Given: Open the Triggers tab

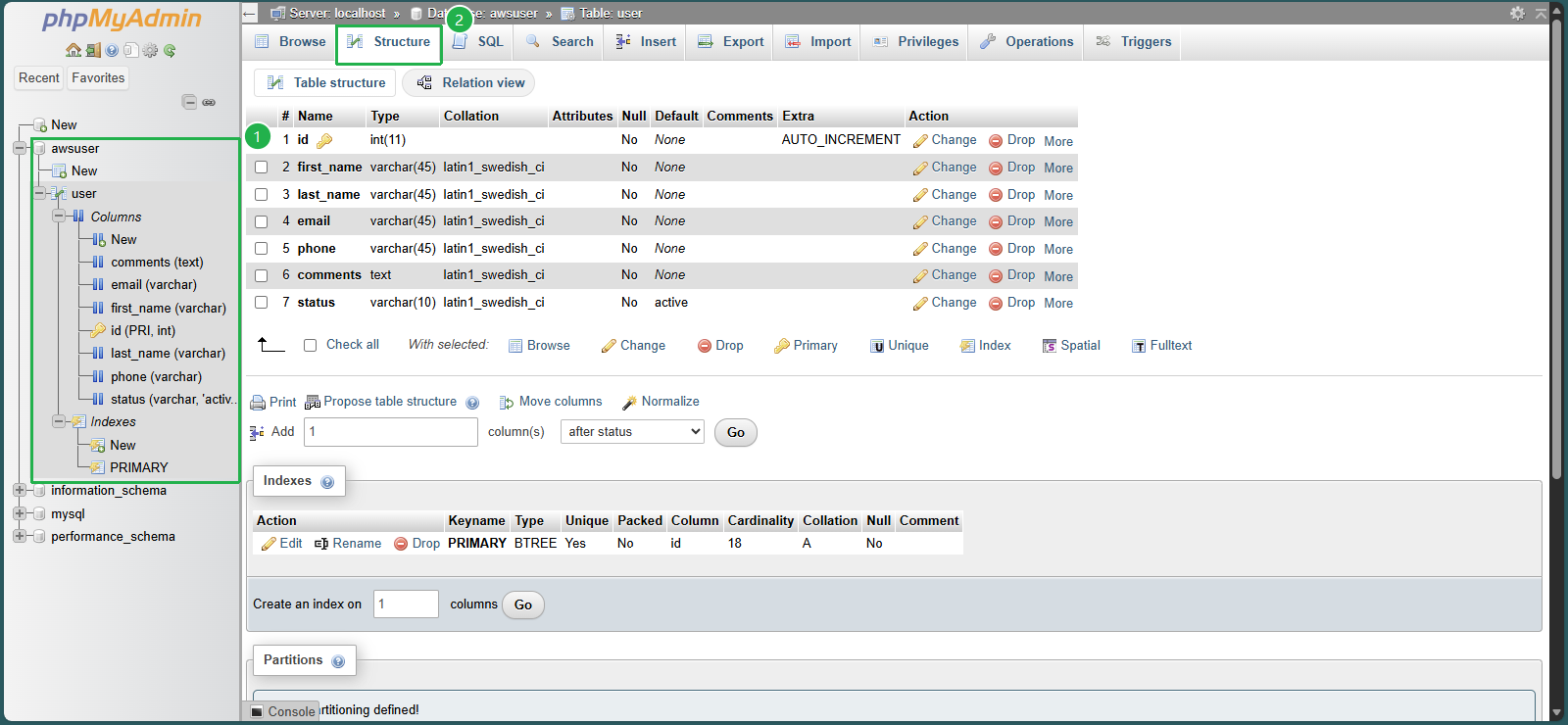Looking at the screenshot, I should (x=1133, y=41).
